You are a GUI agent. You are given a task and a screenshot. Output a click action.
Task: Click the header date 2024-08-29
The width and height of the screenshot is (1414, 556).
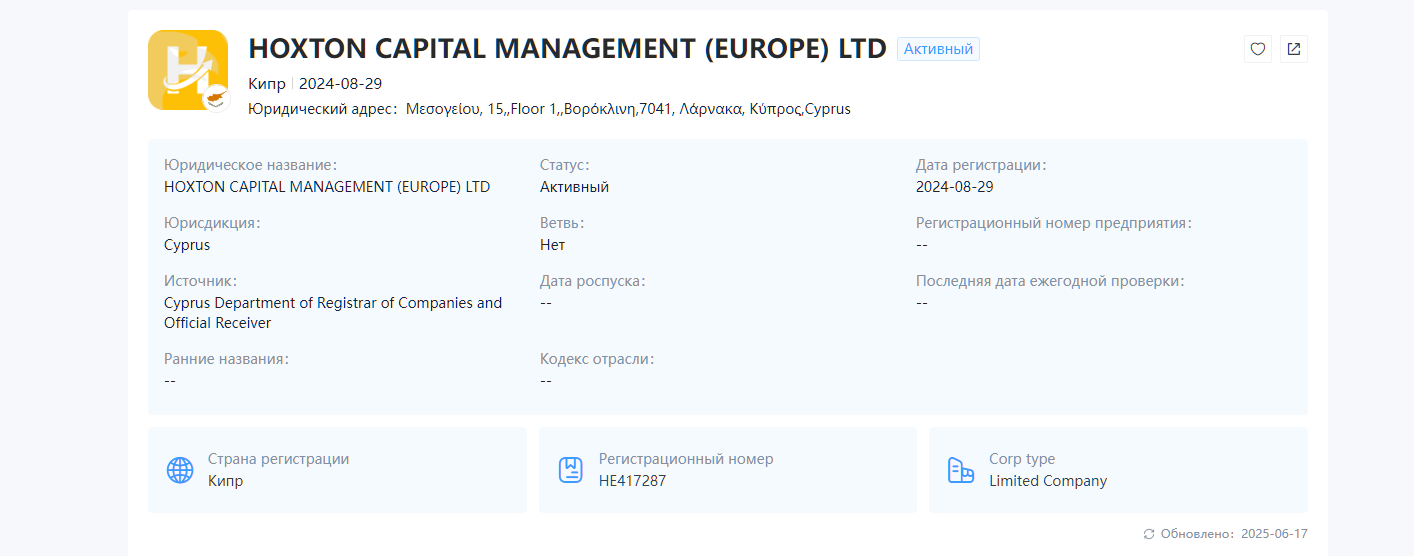340,84
